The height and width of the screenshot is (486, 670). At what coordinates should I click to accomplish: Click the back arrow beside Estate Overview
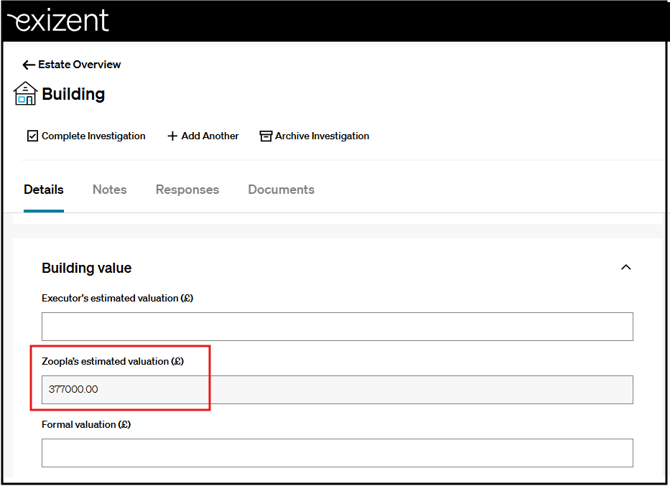pyautogui.click(x=28, y=65)
